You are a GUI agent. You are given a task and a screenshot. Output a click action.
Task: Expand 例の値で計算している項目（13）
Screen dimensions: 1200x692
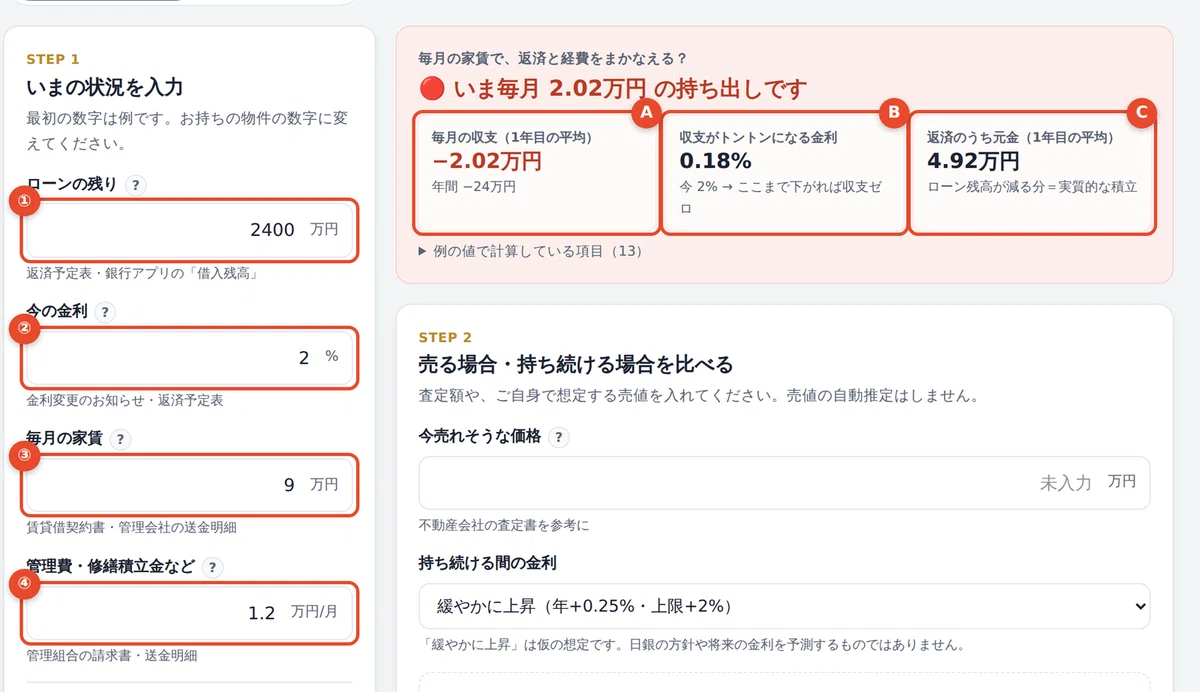point(530,251)
